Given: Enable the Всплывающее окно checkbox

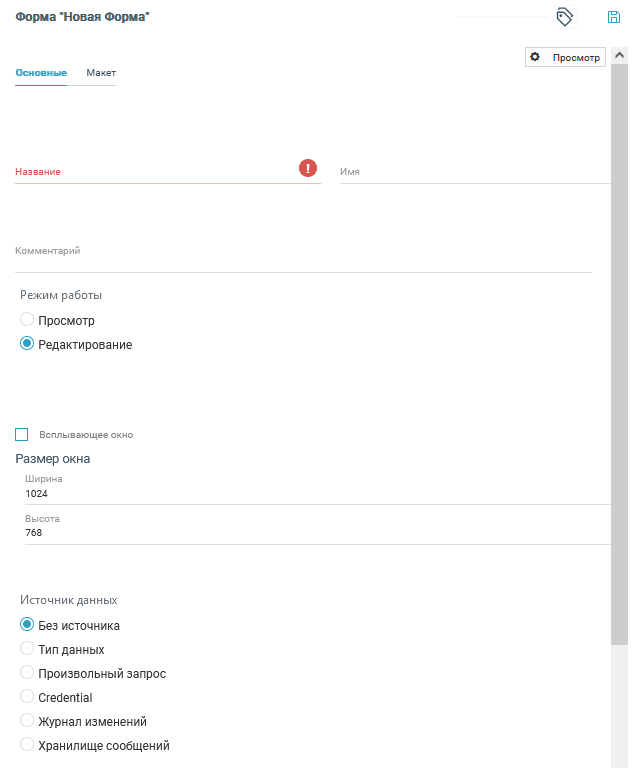Looking at the screenshot, I should tap(22, 435).
